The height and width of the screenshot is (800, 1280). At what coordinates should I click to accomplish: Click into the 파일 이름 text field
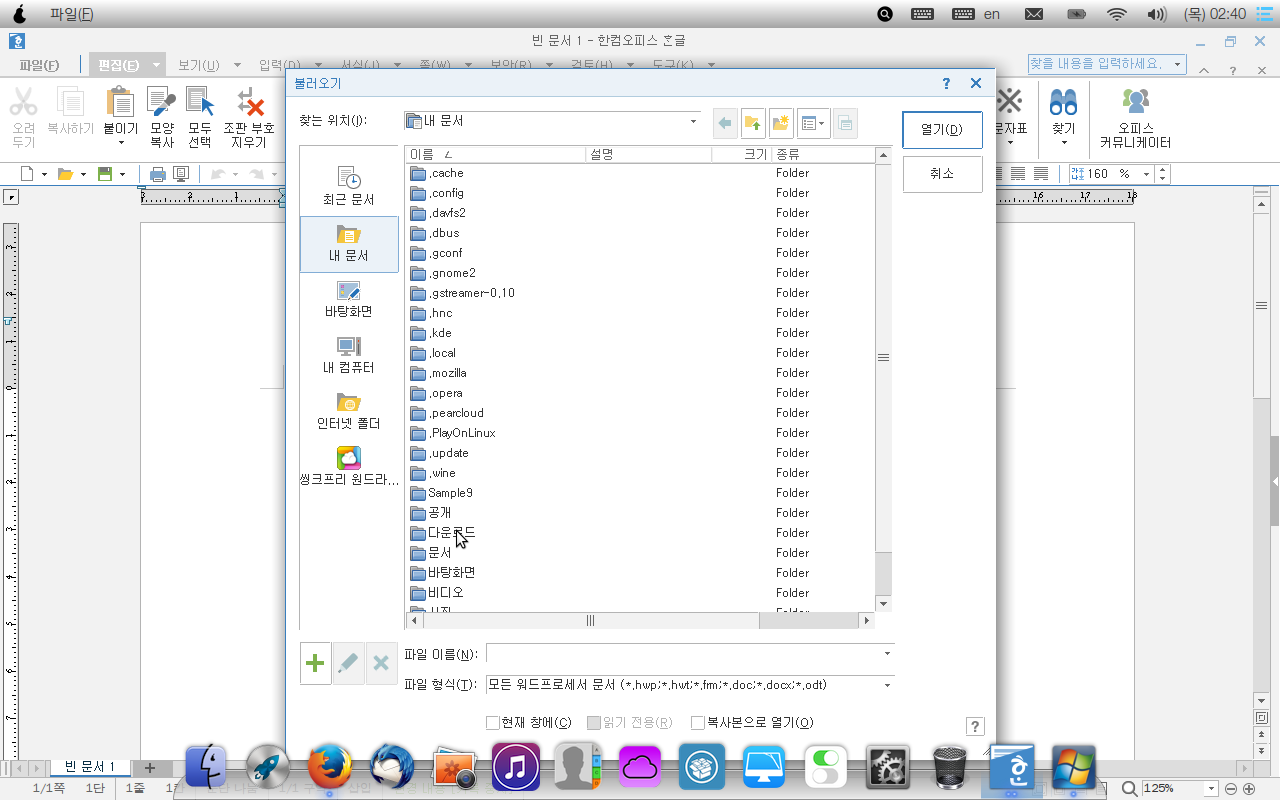683,654
